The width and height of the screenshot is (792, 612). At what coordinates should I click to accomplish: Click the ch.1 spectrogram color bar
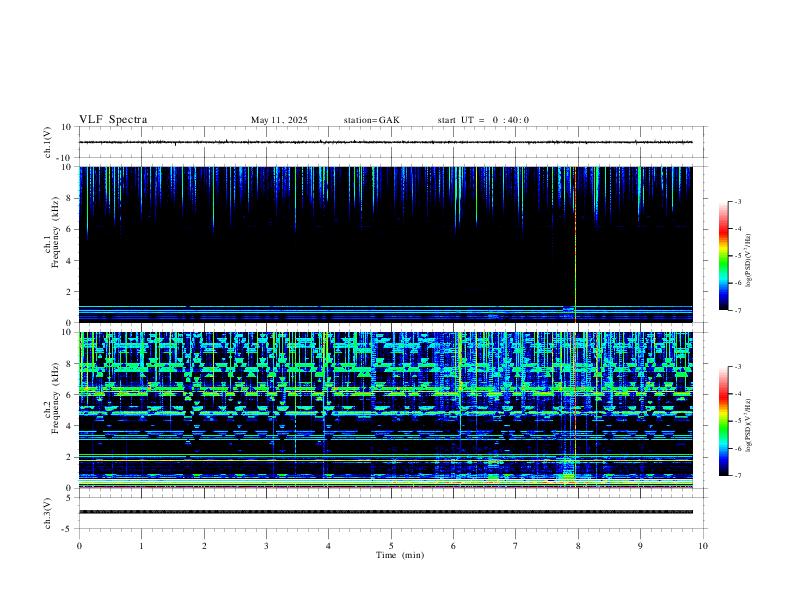click(x=723, y=256)
